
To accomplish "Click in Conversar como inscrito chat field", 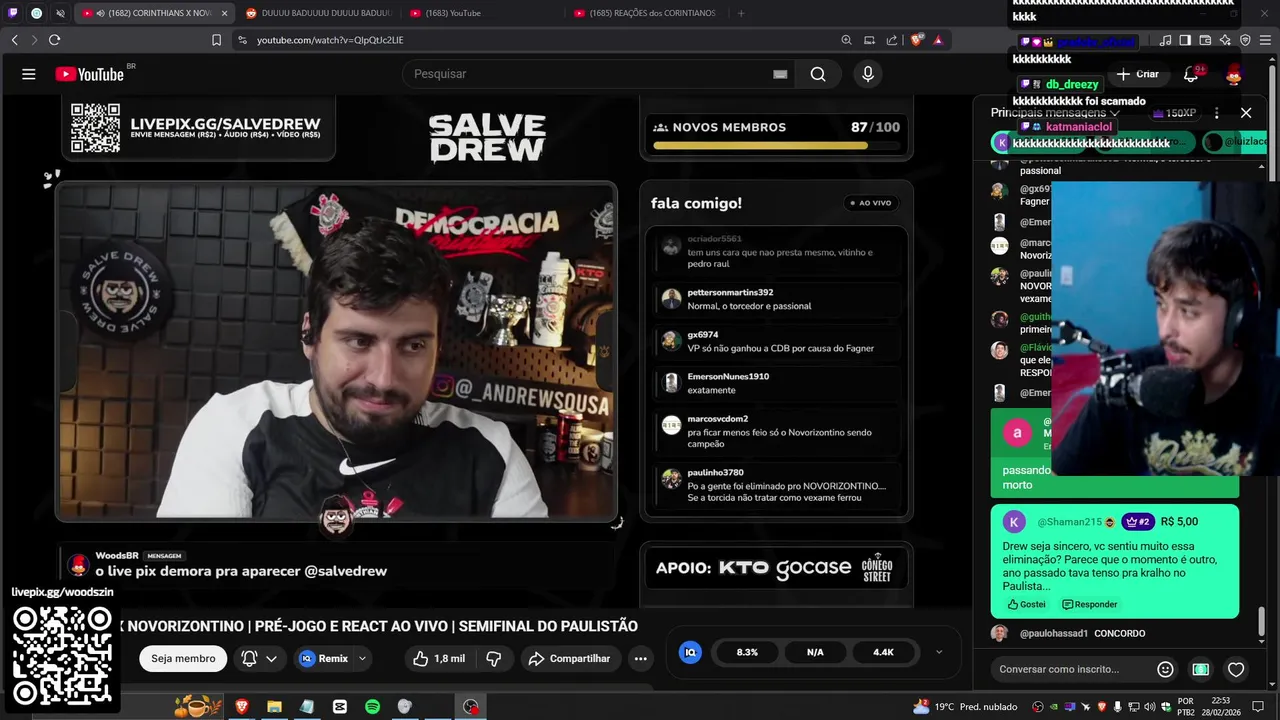I will (1070, 669).
